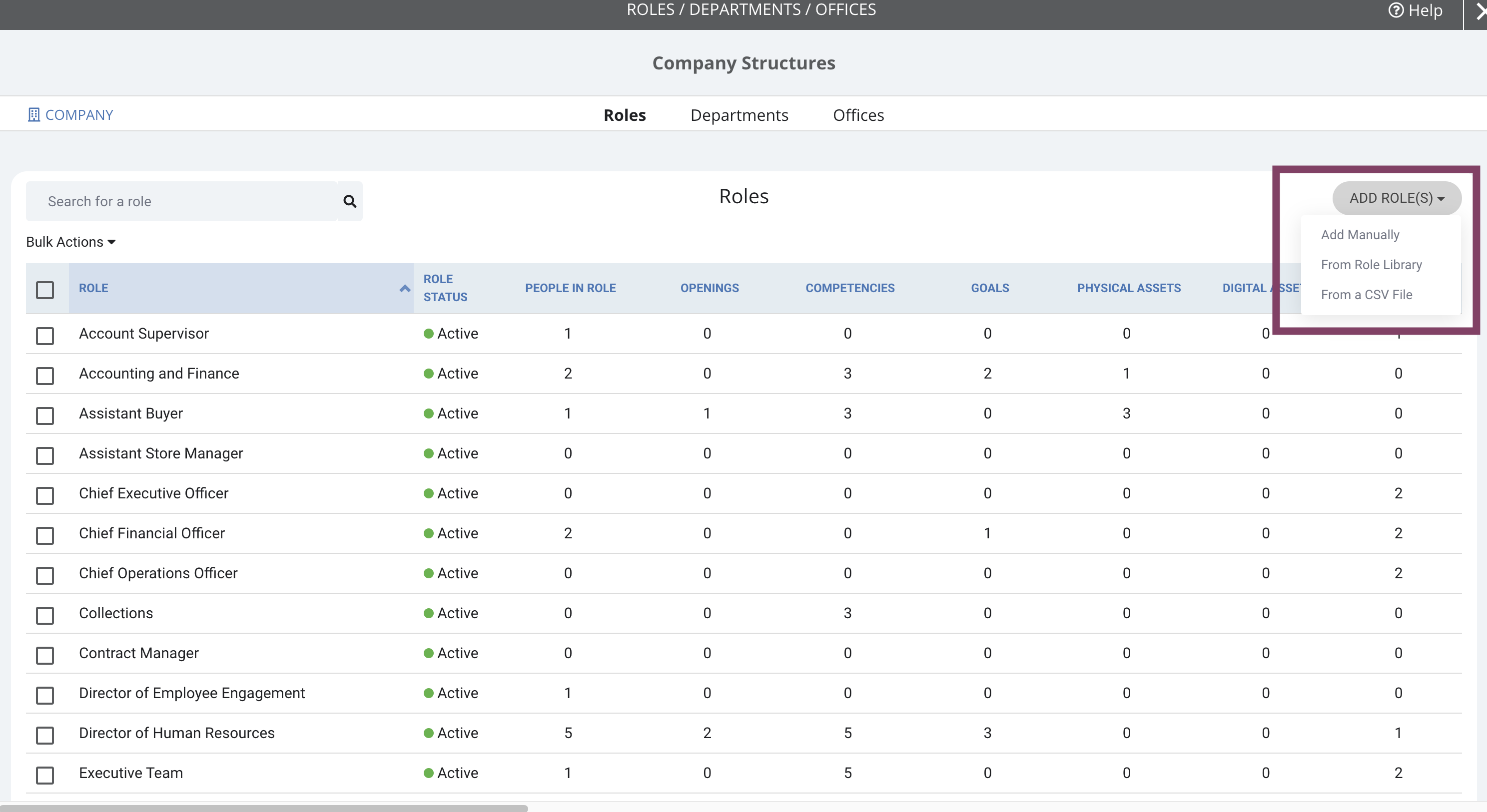Screen dimensions: 1487x812
Task: Click Active status of Collections row
Action: pyautogui.click(x=451, y=613)
